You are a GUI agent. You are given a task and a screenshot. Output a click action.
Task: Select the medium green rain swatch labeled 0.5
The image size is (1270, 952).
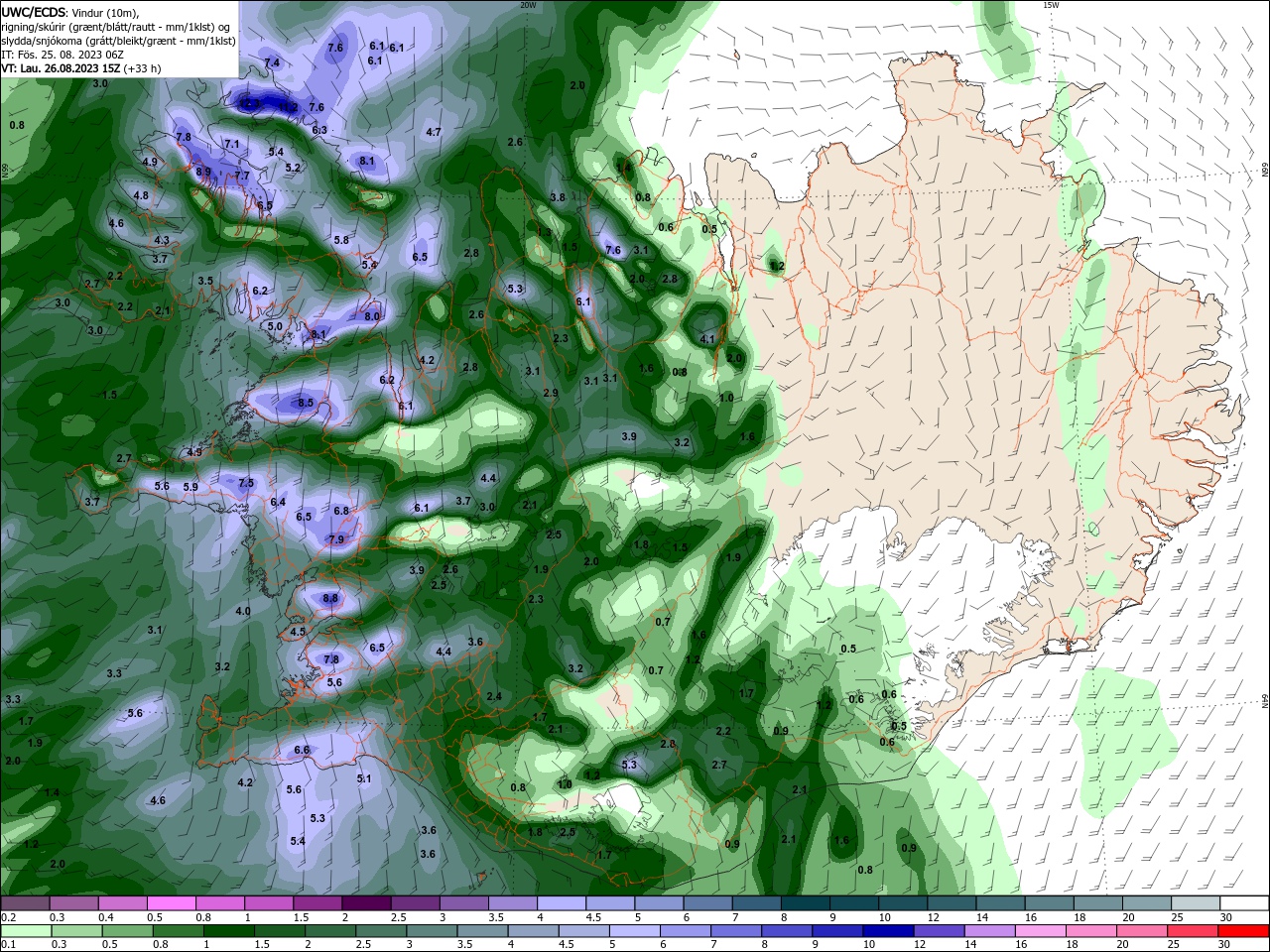(x=129, y=930)
